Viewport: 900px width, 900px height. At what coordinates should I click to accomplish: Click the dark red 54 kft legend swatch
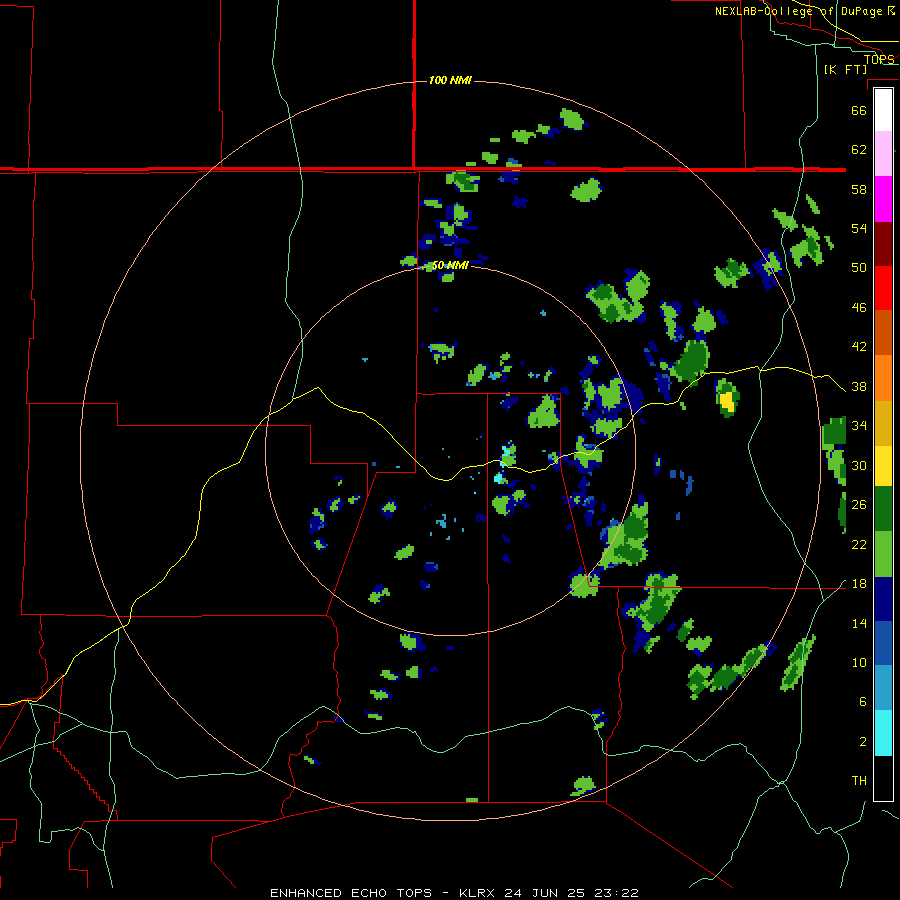pos(883,243)
